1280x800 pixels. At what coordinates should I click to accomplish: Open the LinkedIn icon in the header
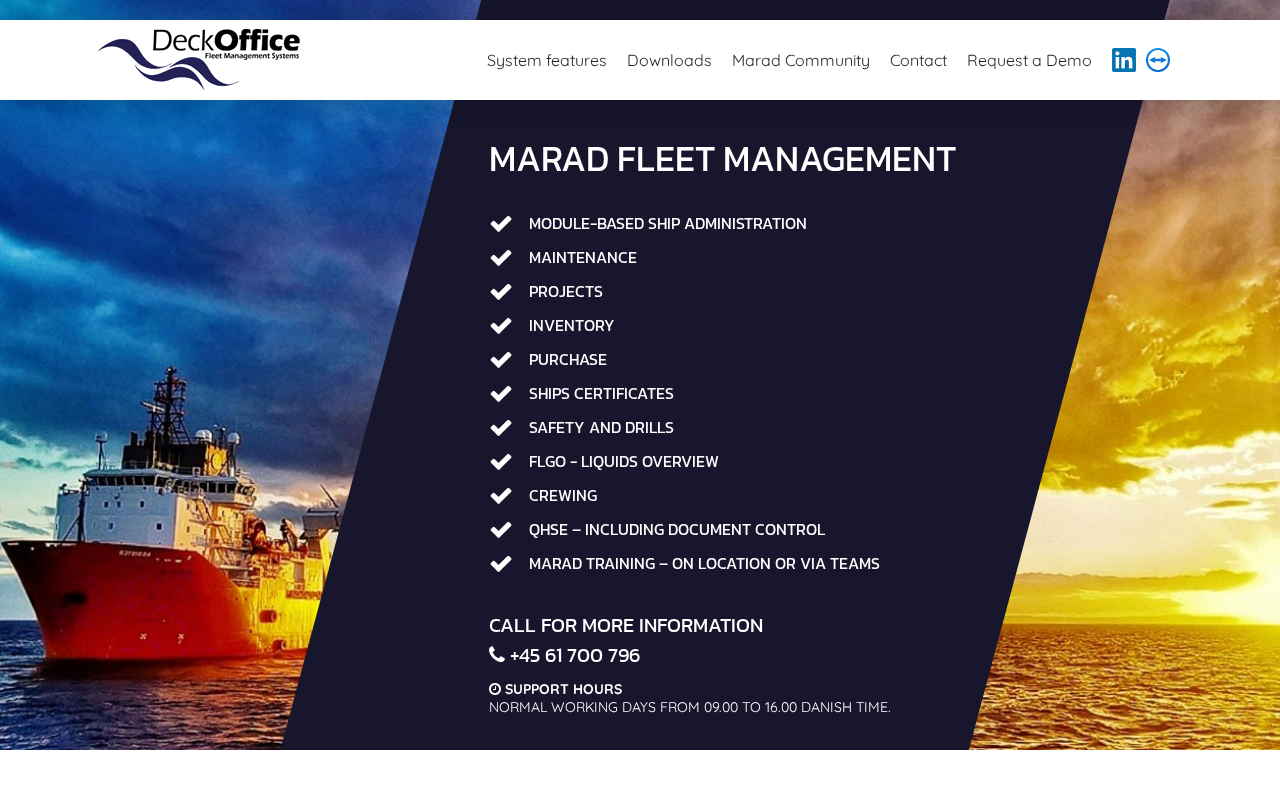coord(1124,60)
